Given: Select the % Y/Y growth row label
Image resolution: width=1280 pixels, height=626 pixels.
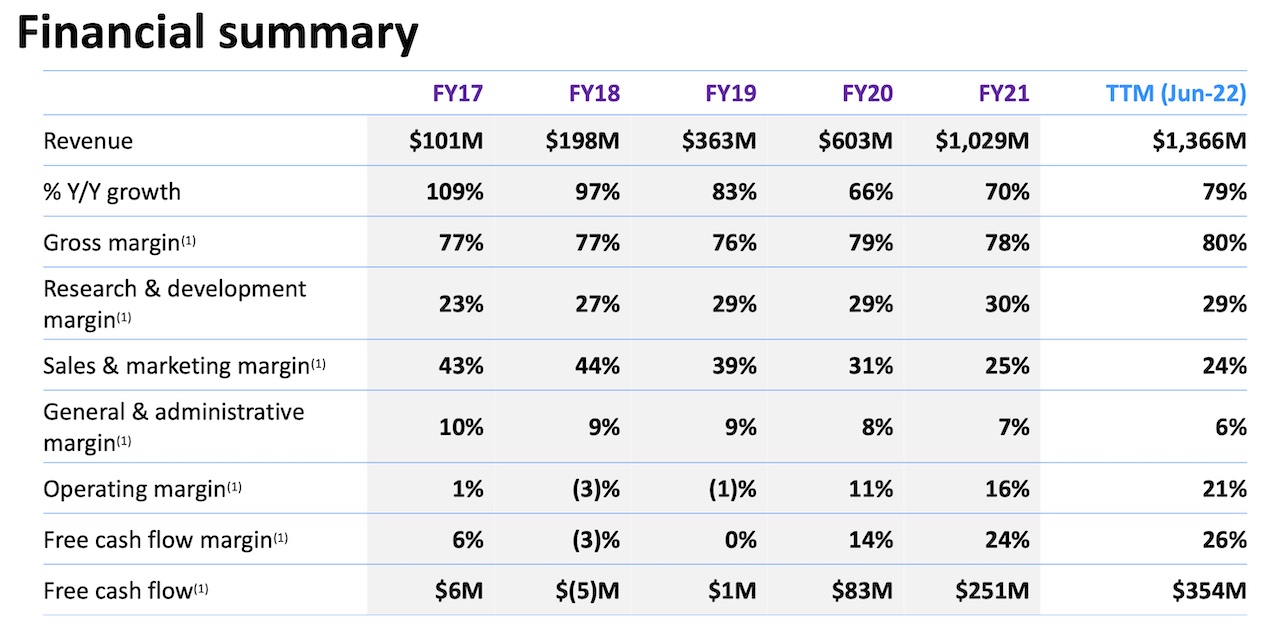Looking at the screenshot, I should [x=112, y=192].
